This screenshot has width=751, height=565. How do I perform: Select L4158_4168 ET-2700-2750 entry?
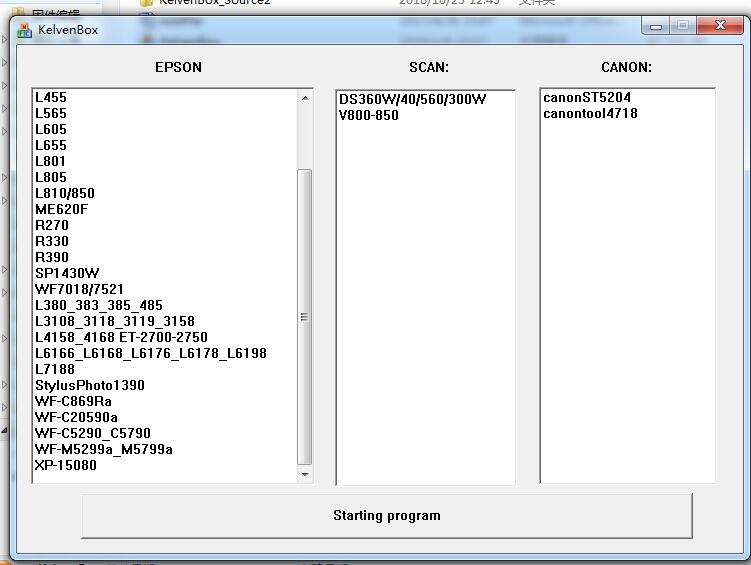point(121,337)
